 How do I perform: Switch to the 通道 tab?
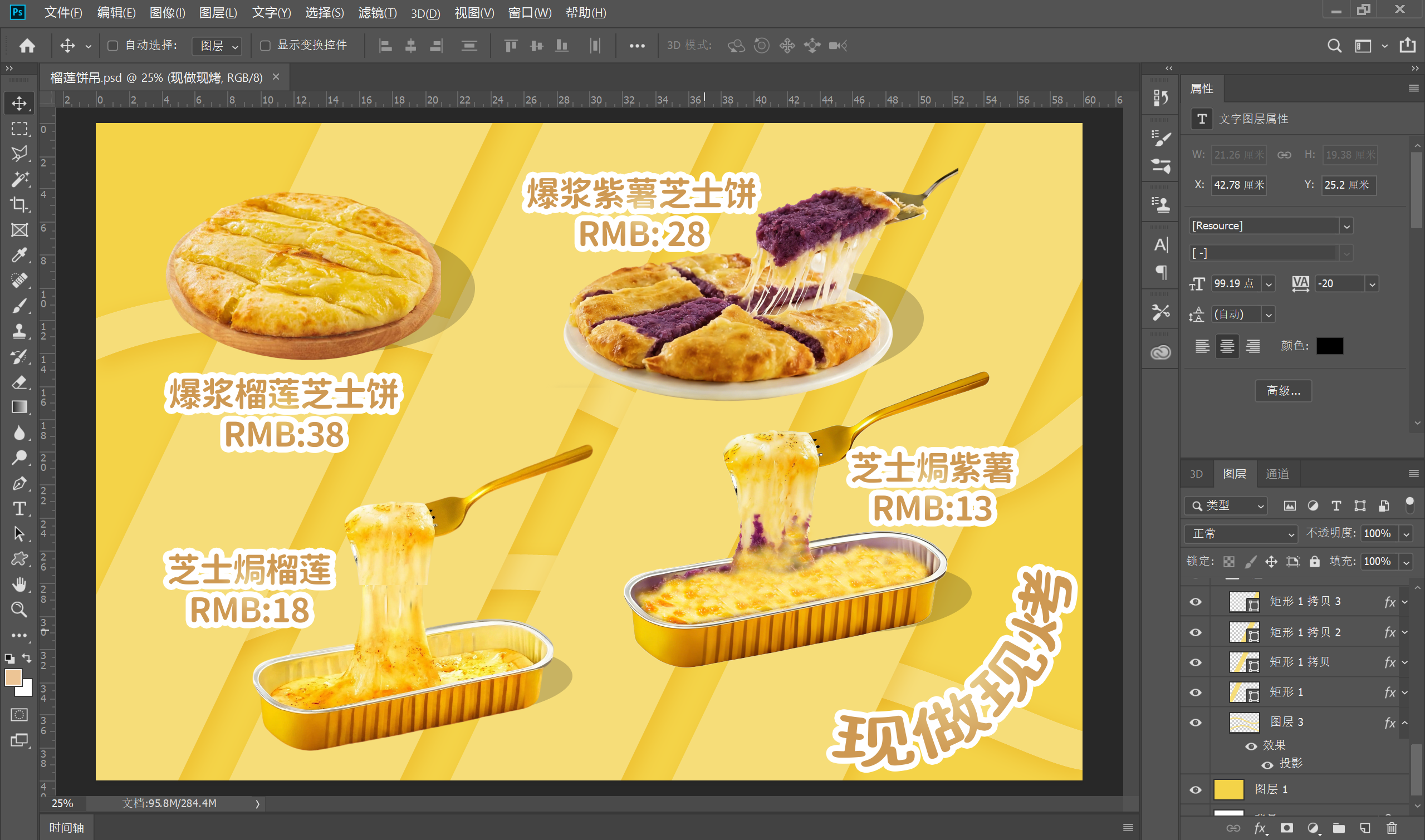[x=1277, y=474]
